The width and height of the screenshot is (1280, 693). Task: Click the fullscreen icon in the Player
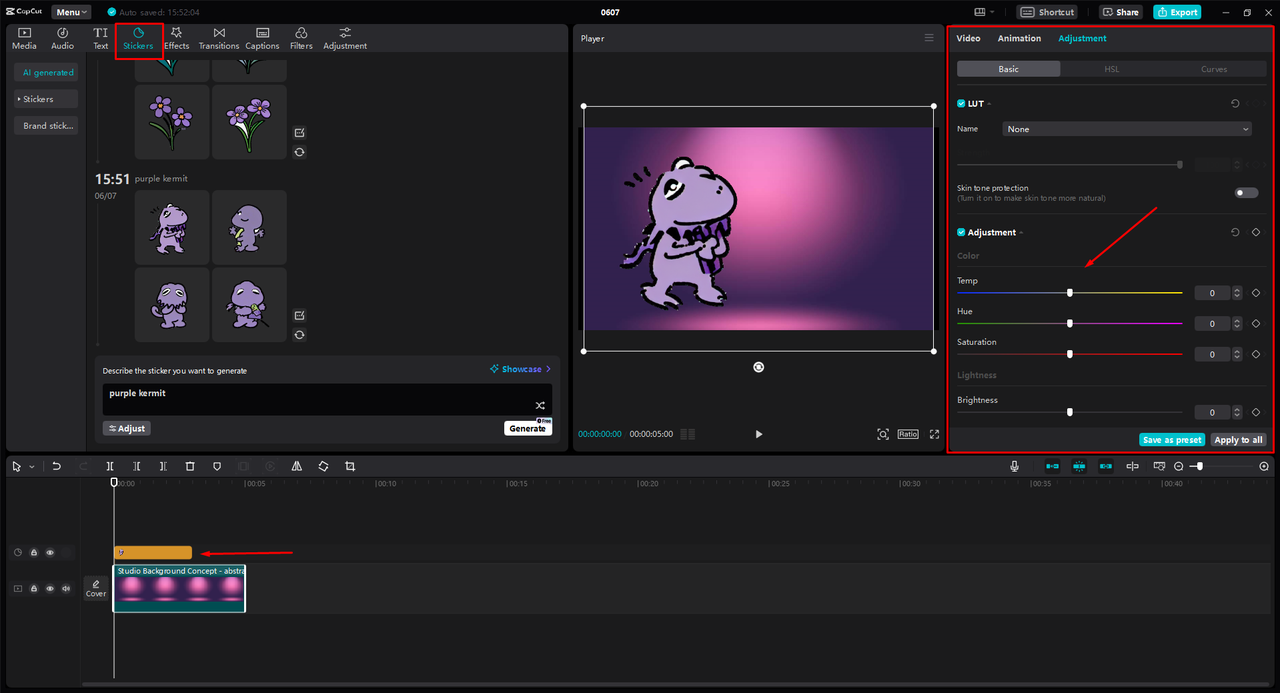tap(935, 434)
